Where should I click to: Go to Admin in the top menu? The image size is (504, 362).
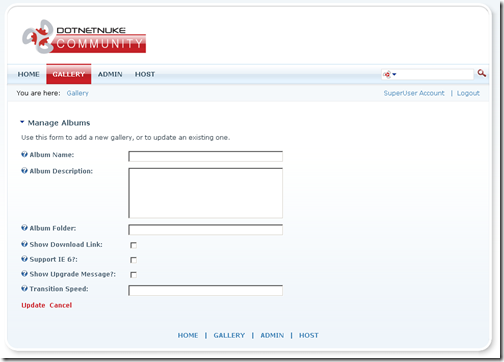[110, 74]
